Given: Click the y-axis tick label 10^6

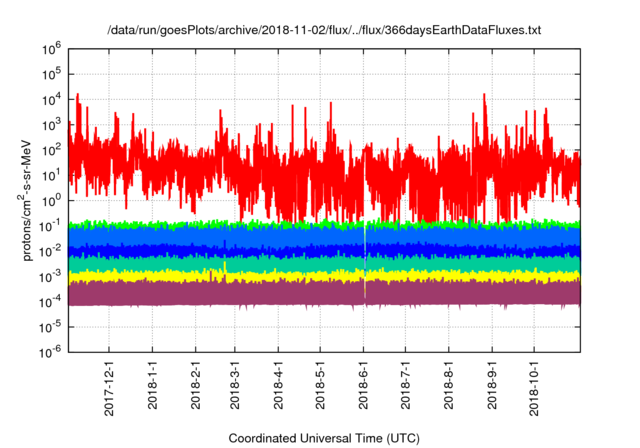Looking at the screenshot, I should [51, 49].
